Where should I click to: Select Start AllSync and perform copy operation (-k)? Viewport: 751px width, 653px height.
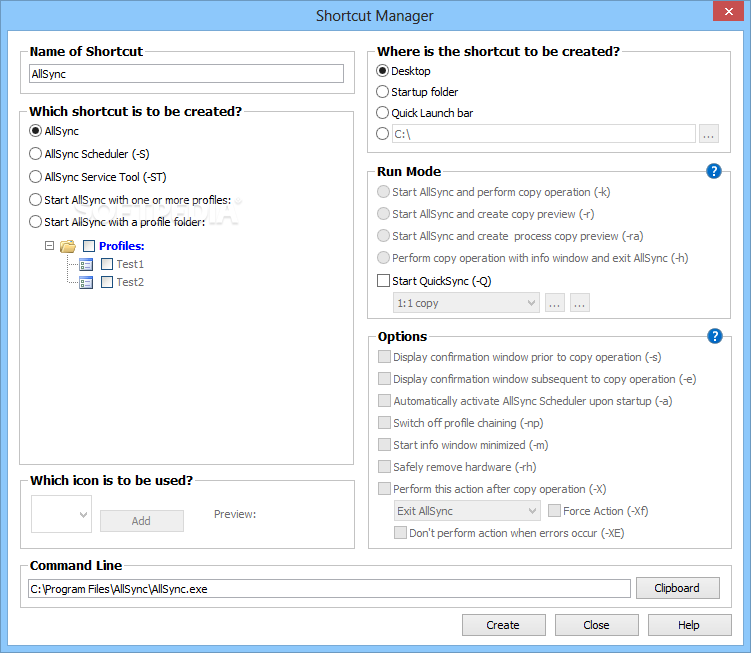(383, 192)
